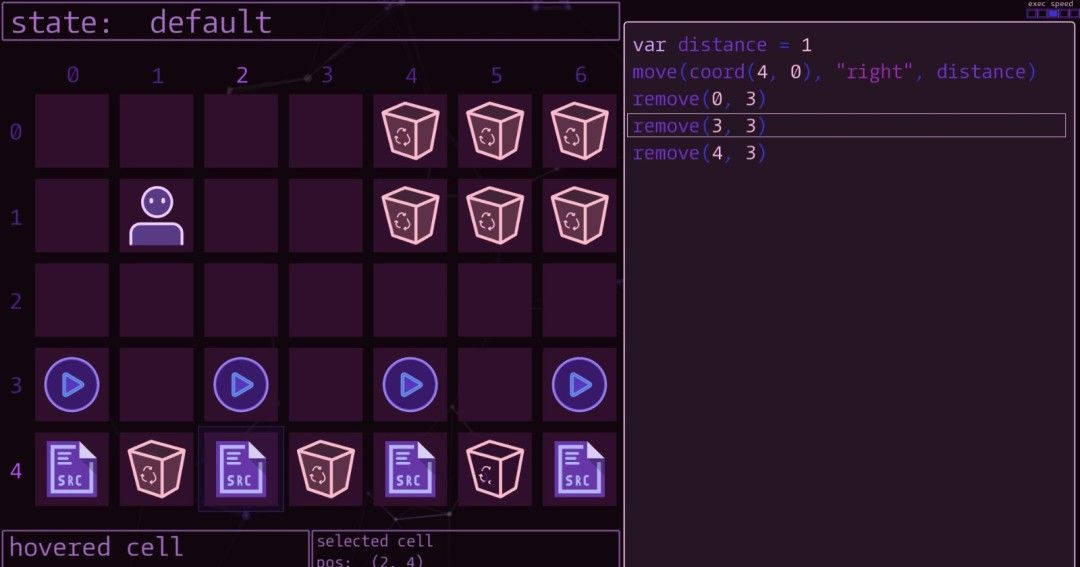1080x567 pixels.
Task: Click the play icon in column 0
Action: click(72, 384)
